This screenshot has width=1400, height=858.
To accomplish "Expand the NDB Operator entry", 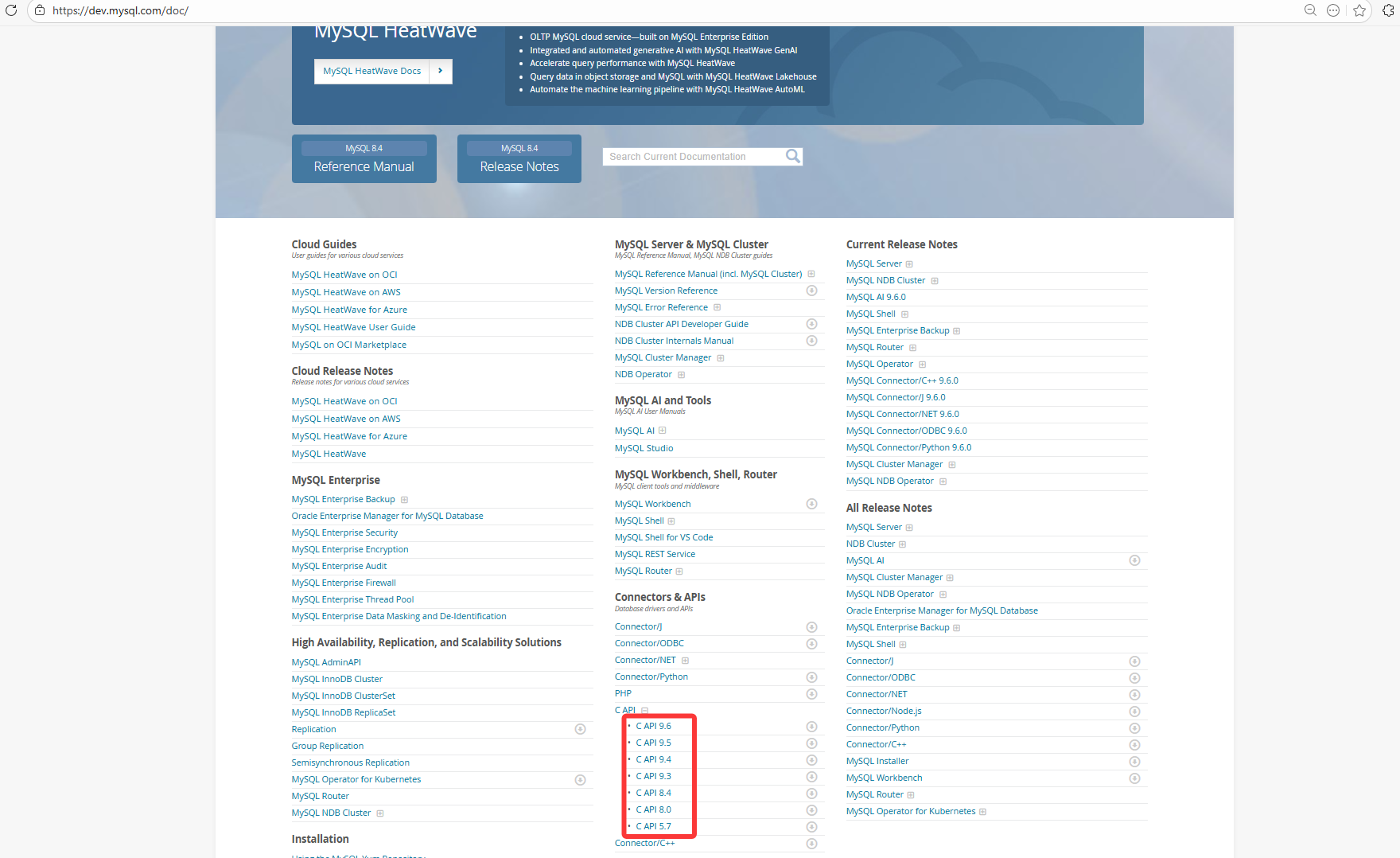I will (681, 375).
